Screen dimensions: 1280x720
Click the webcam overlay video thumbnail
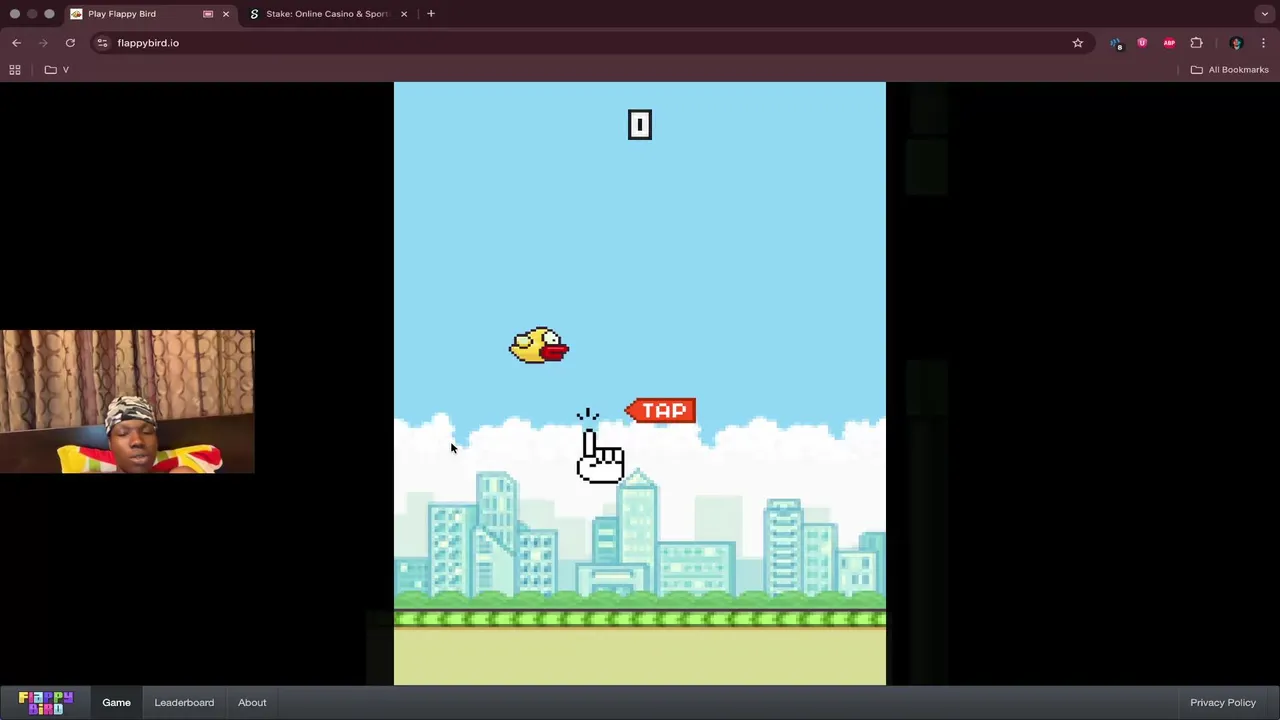click(x=128, y=401)
